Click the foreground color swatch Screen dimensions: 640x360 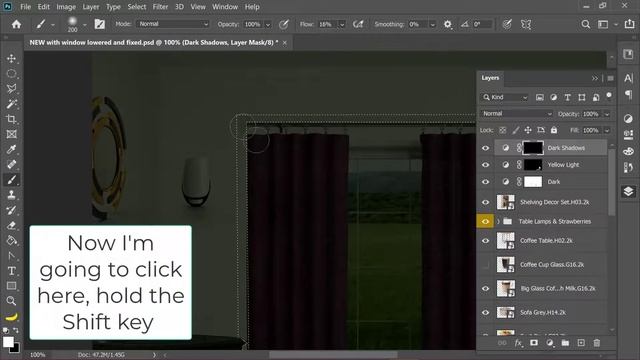8,342
